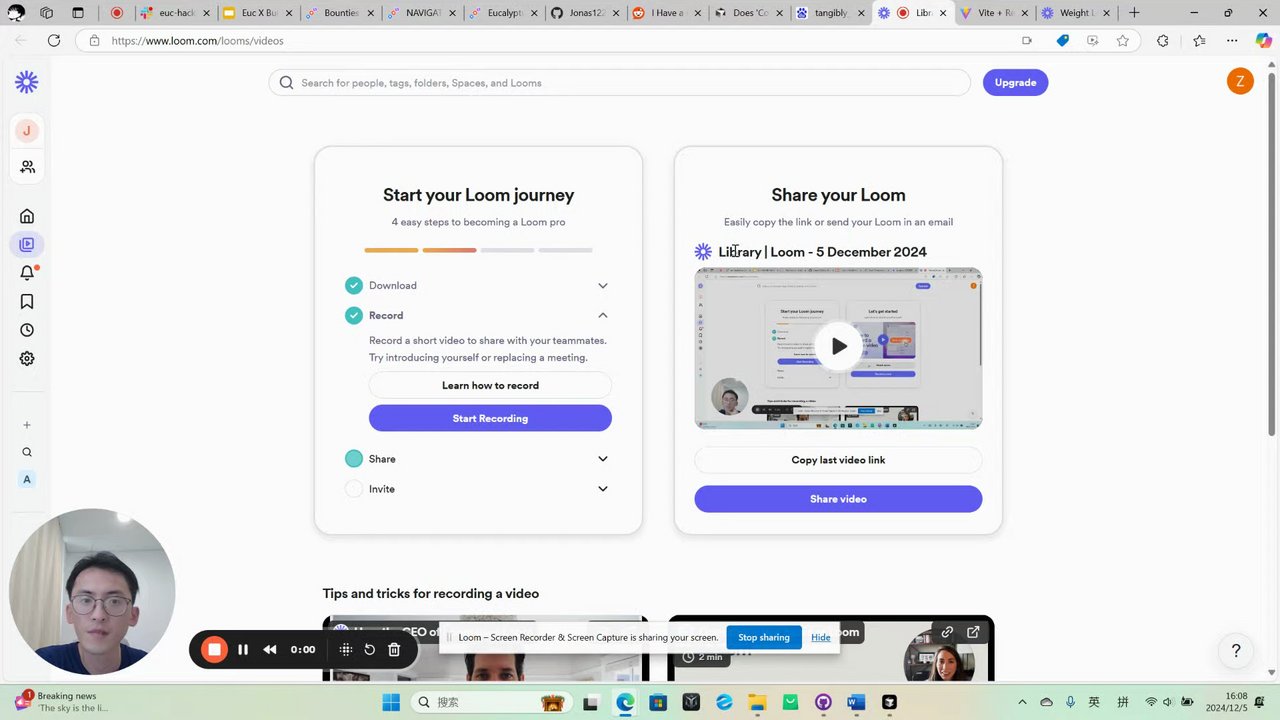Open the Windows Start menu
The width and height of the screenshot is (1280, 720).
click(391, 702)
